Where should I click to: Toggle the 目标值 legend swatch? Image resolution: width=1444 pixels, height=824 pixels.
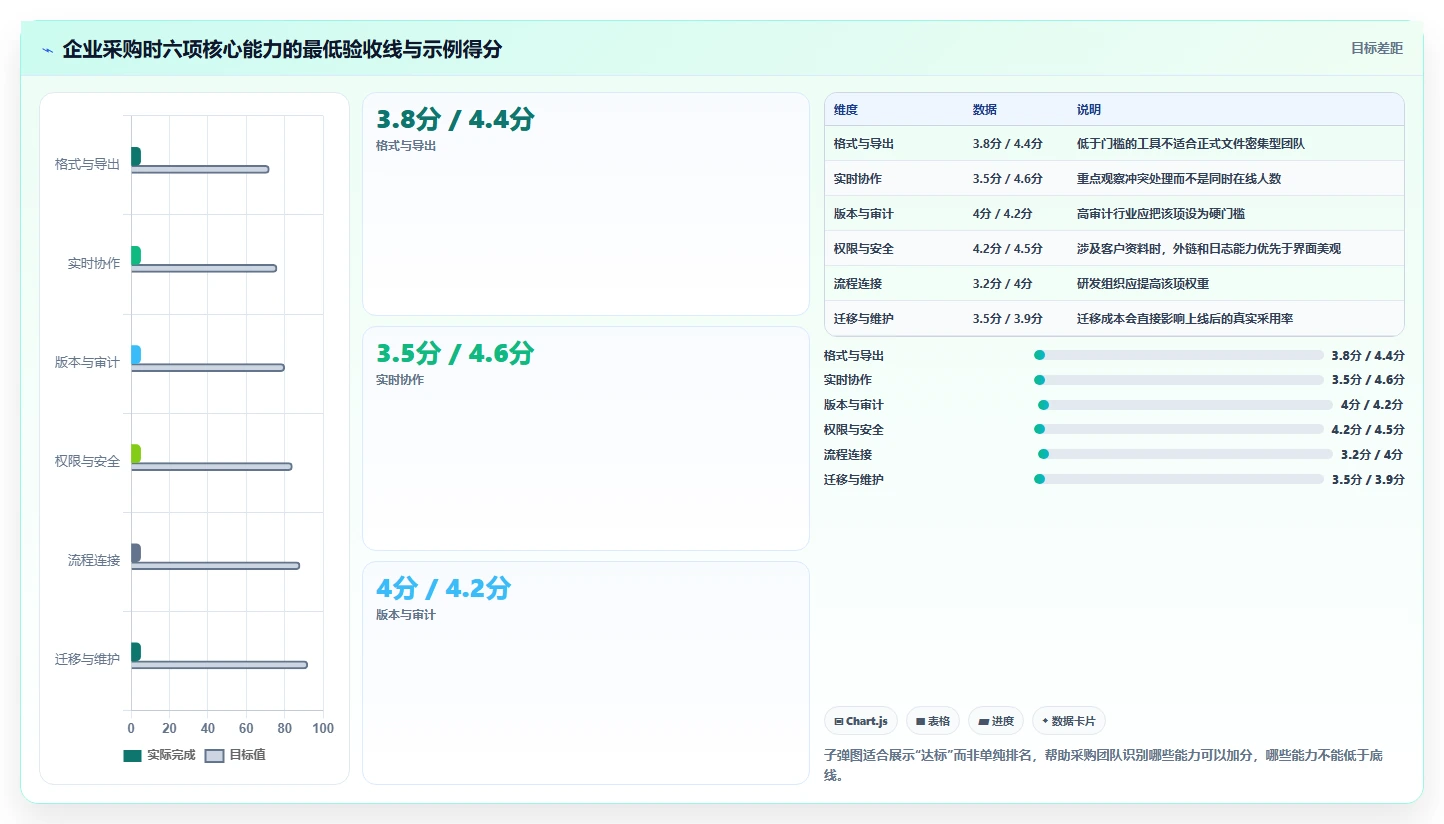pyautogui.click(x=214, y=755)
